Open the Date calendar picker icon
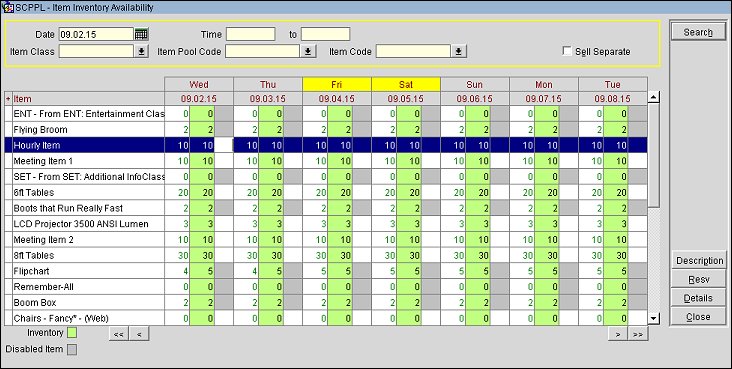The height and width of the screenshot is (369, 732). (141, 34)
